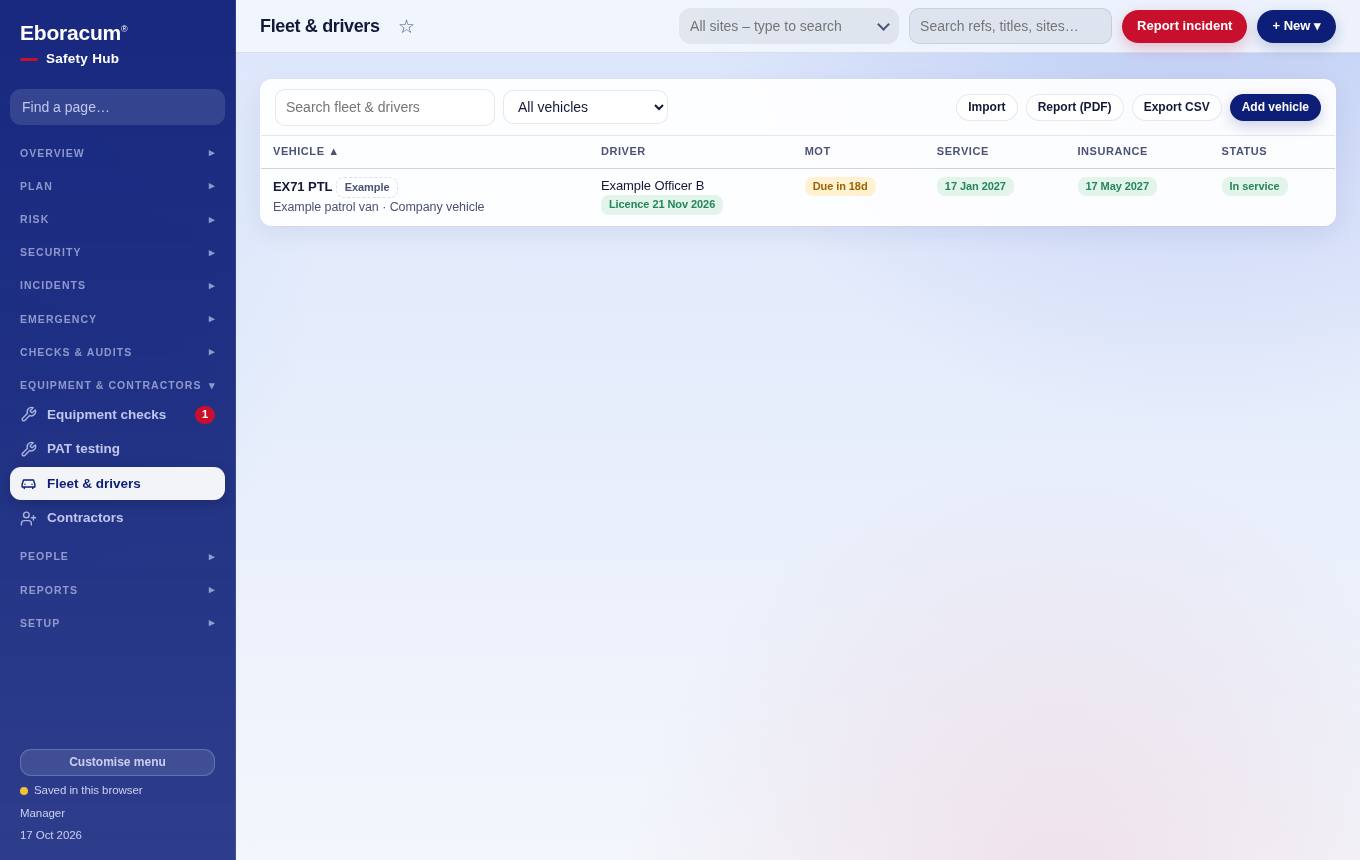Open the All sites selector dropdown
1360x860 pixels.
click(789, 26)
